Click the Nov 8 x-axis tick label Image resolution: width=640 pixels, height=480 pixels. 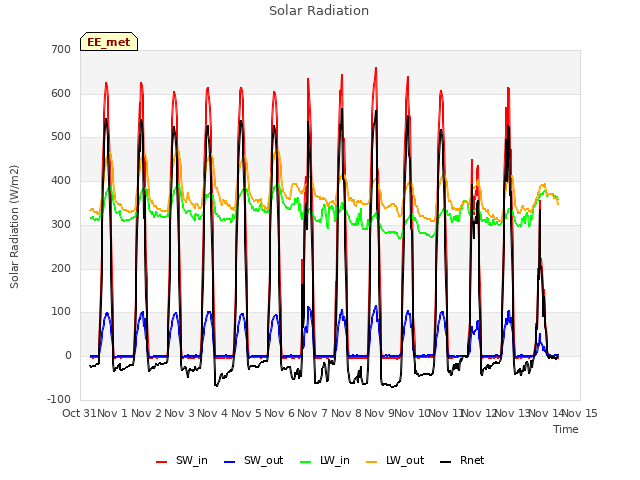(x=346, y=413)
